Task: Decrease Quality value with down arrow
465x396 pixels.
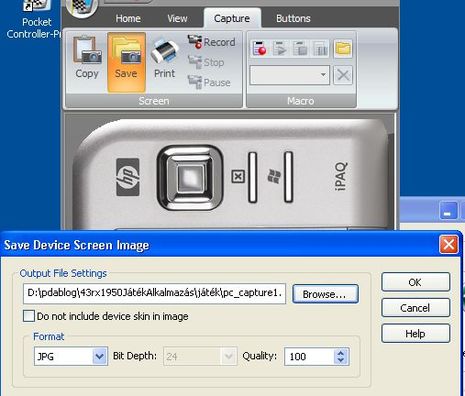Action: click(341, 360)
